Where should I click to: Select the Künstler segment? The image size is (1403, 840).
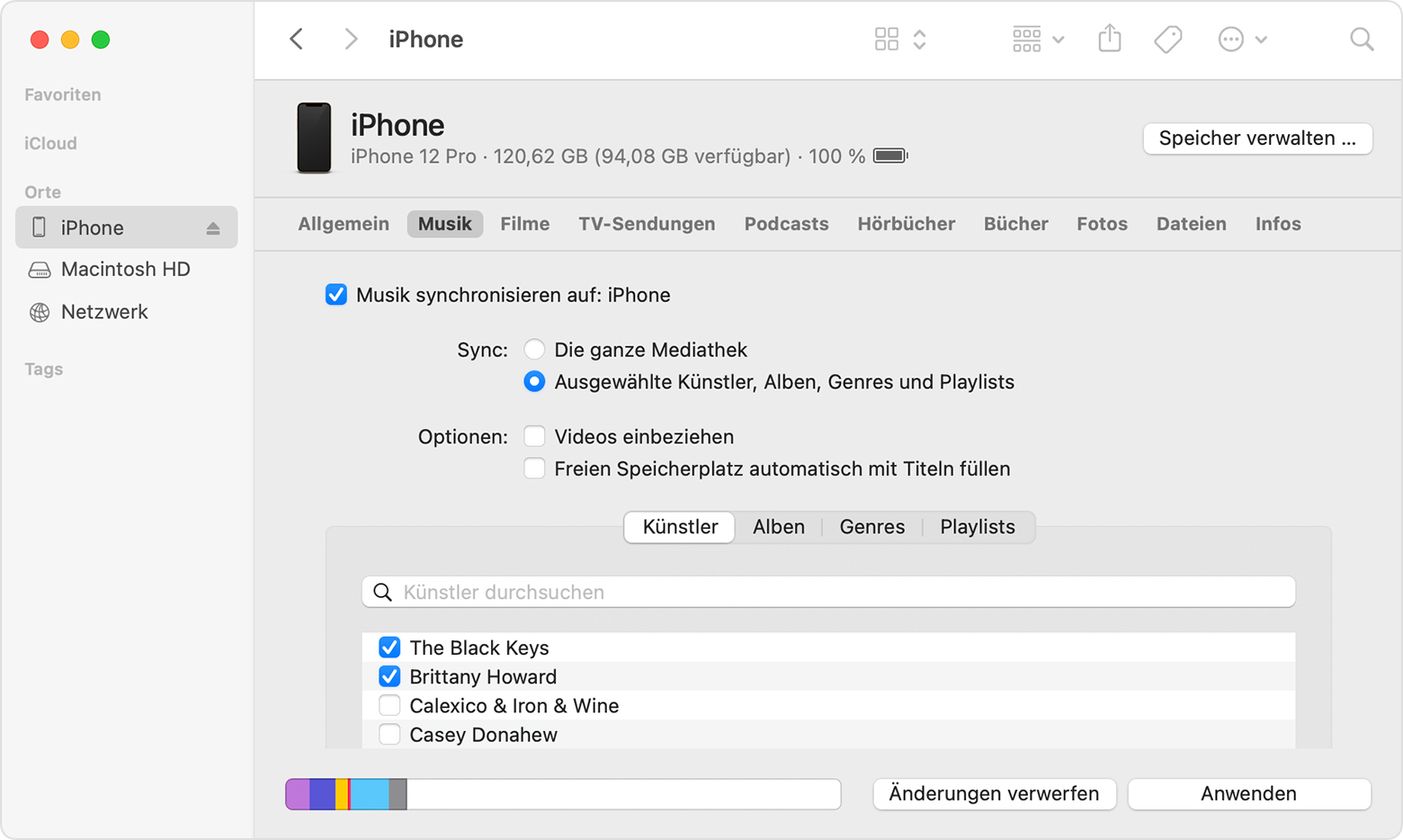680,527
